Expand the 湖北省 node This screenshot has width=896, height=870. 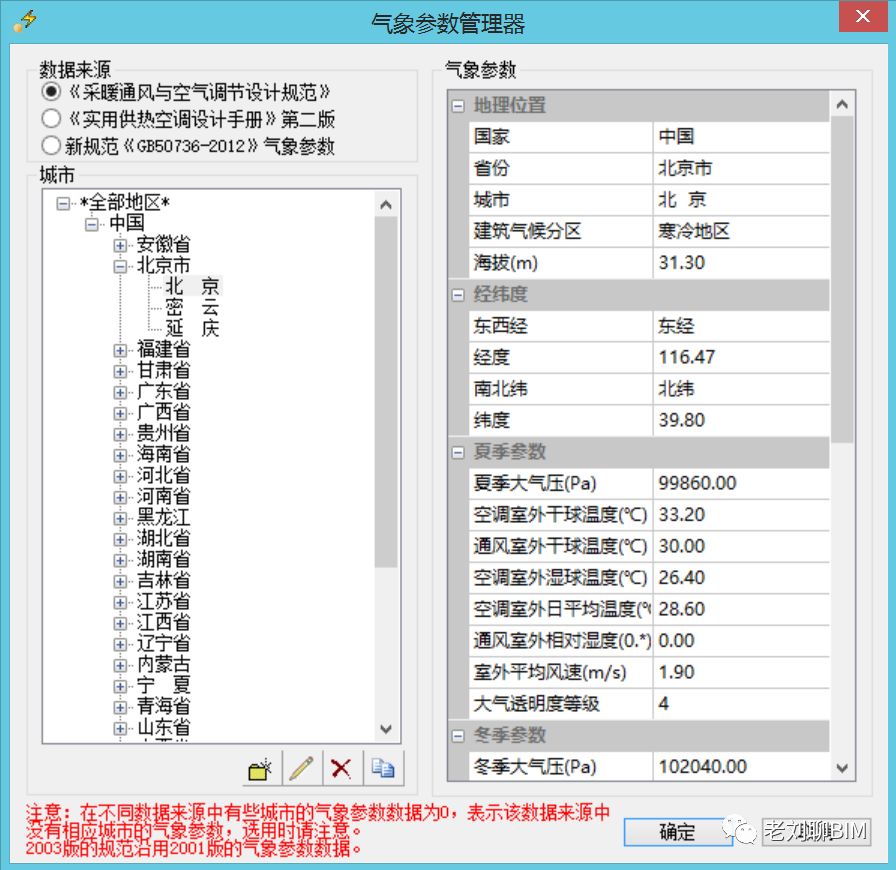pos(120,539)
